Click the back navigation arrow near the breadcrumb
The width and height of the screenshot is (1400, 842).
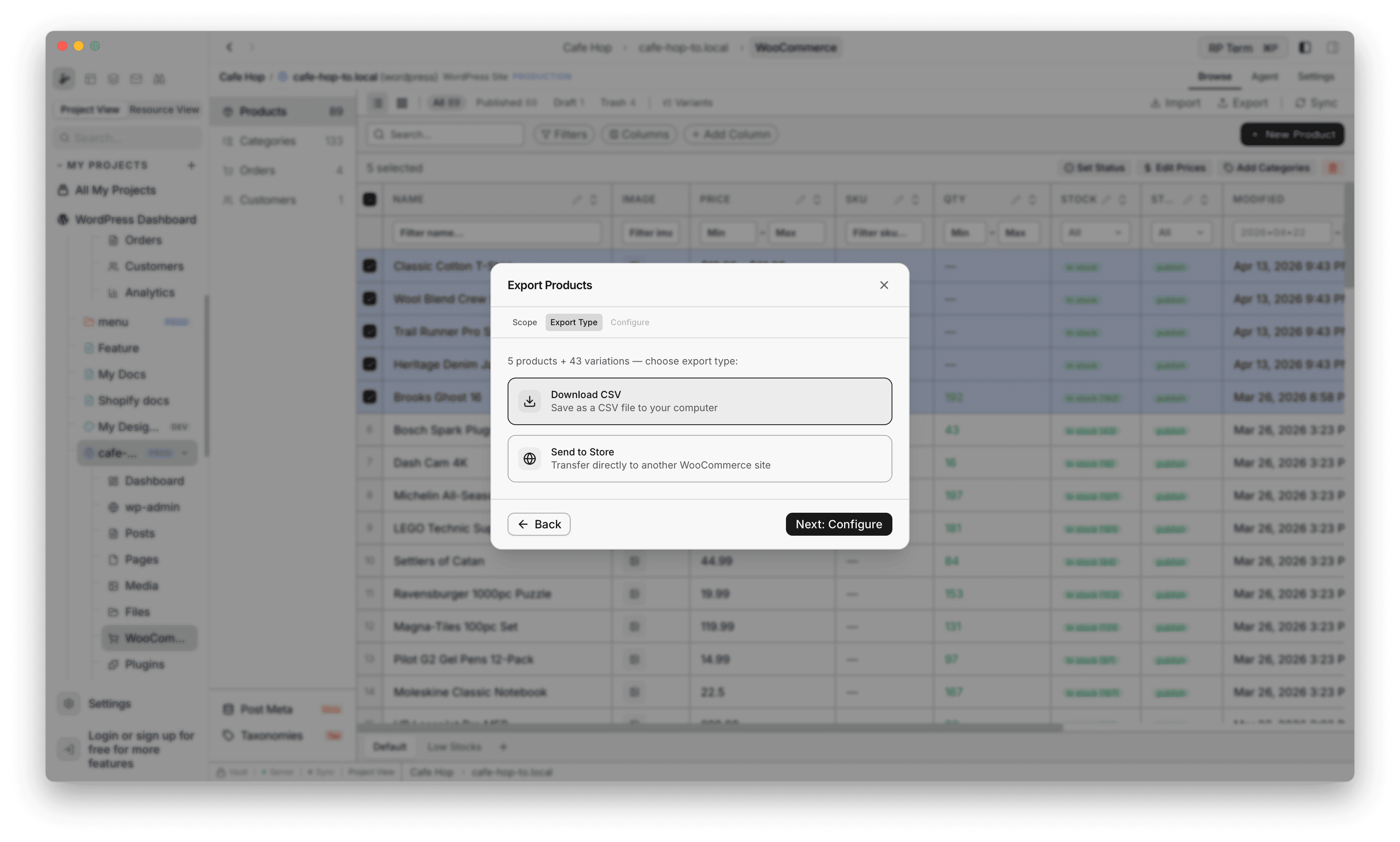tap(230, 47)
